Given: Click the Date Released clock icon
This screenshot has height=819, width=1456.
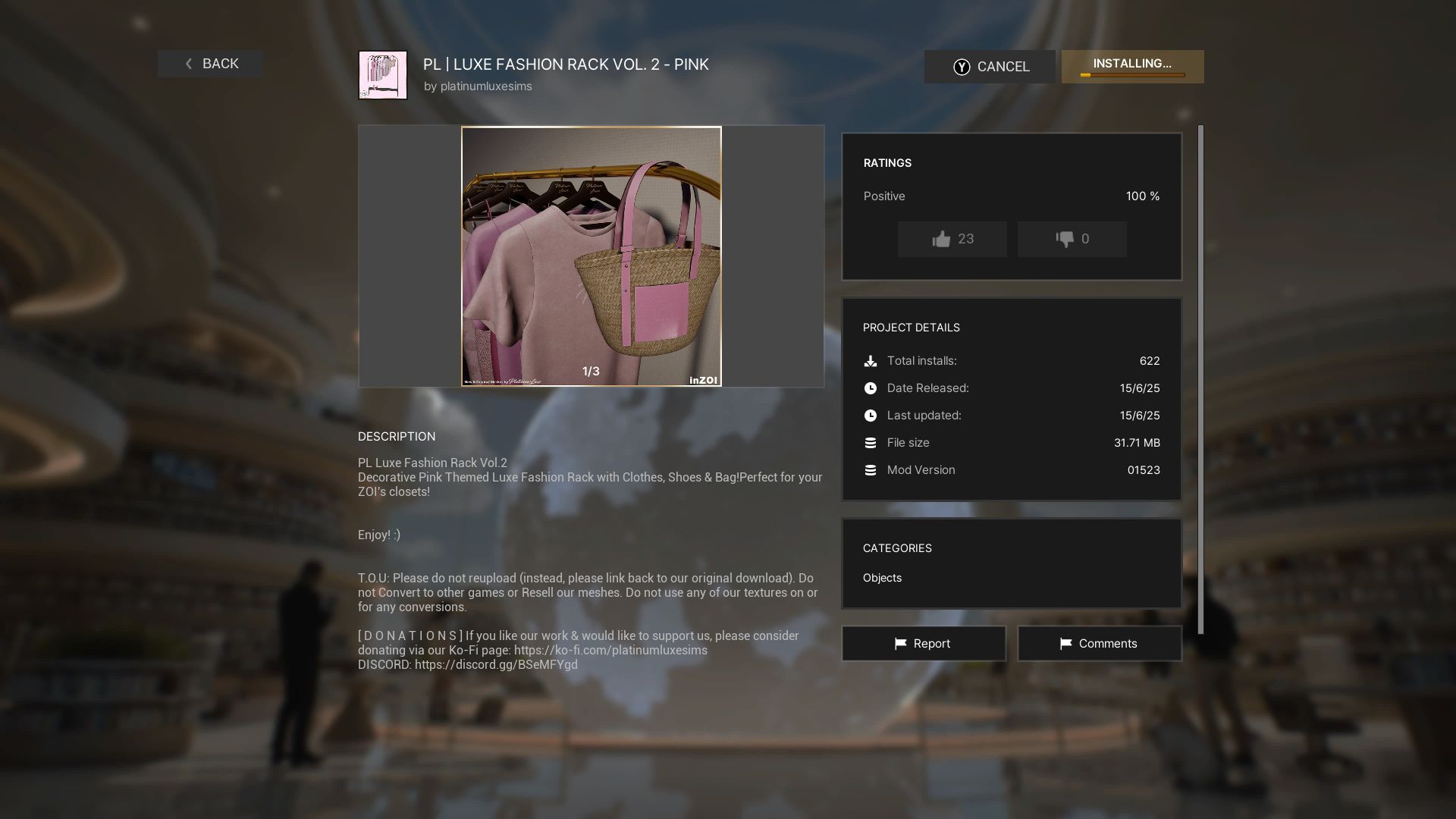Looking at the screenshot, I should coord(871,388).
